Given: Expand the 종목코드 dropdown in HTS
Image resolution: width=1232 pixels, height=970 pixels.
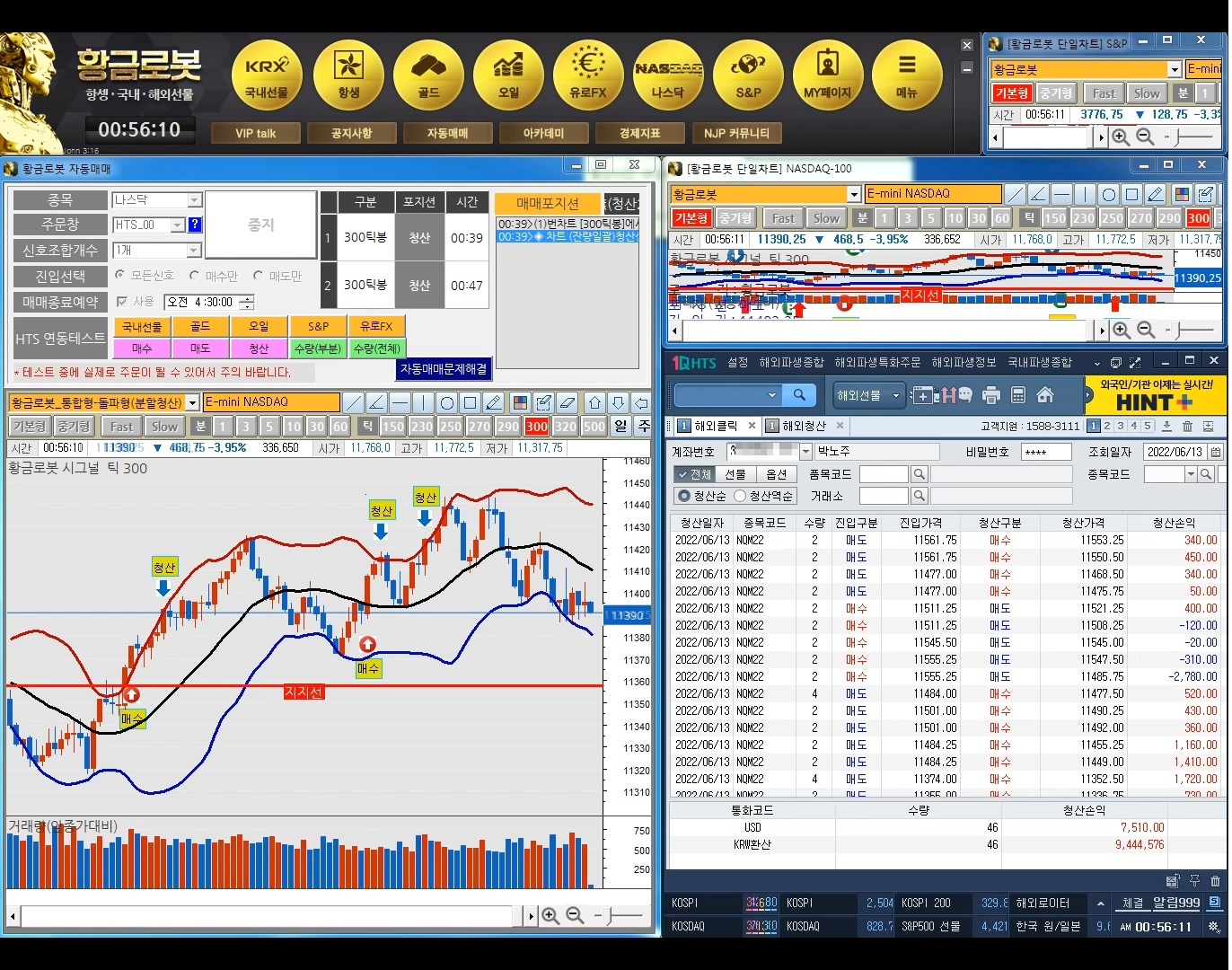Looking at the screenshot, I should 1191,474.
